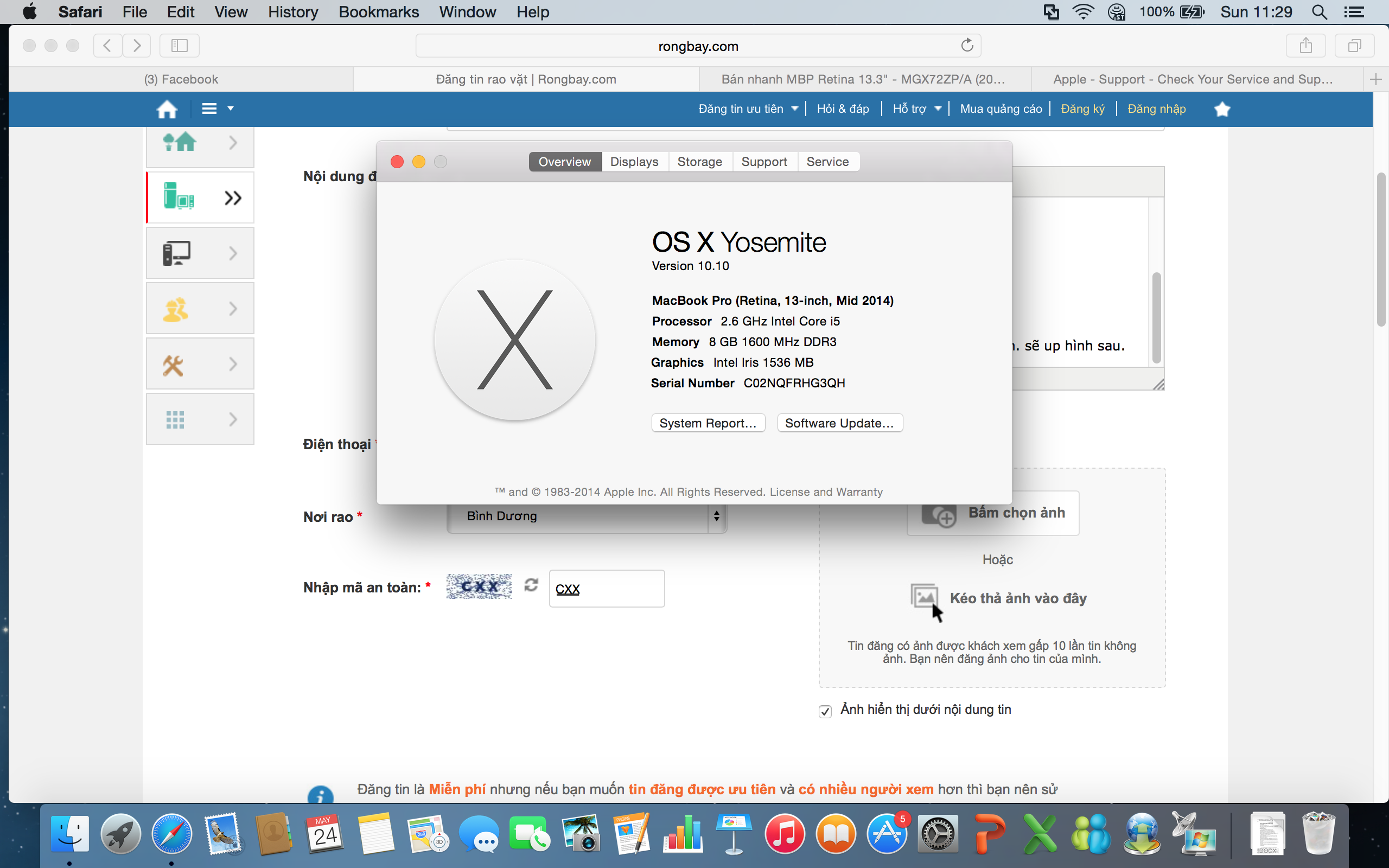Select the grid other categories icon
This screenshot has height=868, width=1389.
point(175,420)
